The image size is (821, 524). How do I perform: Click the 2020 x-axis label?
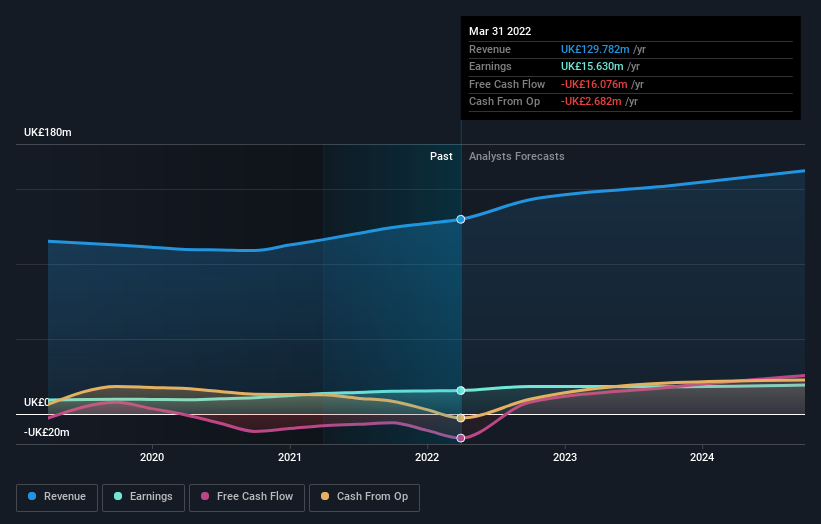[x=152, y=458]
